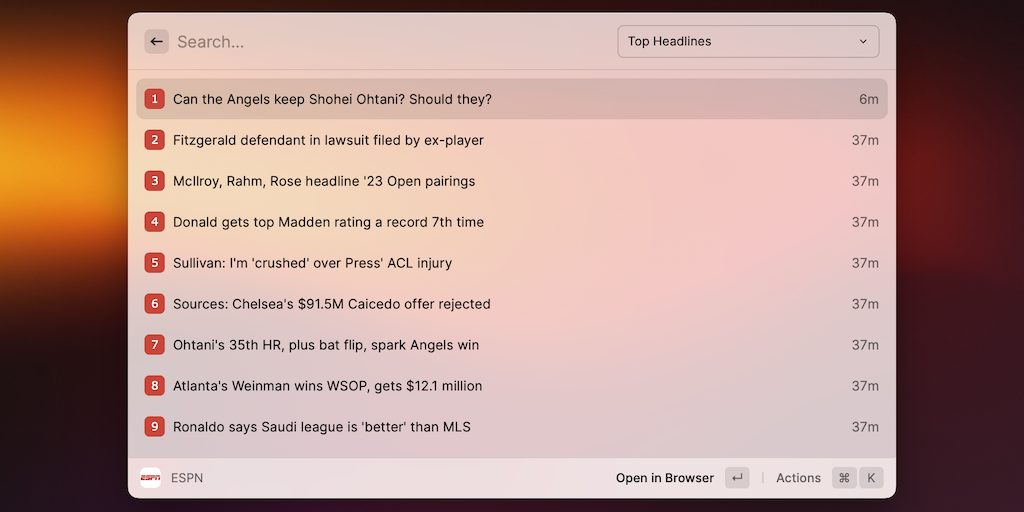The width and height of the screenshot is (1024, 512).
Task: Click the back arrow icon
Action: tap(156, 42)
